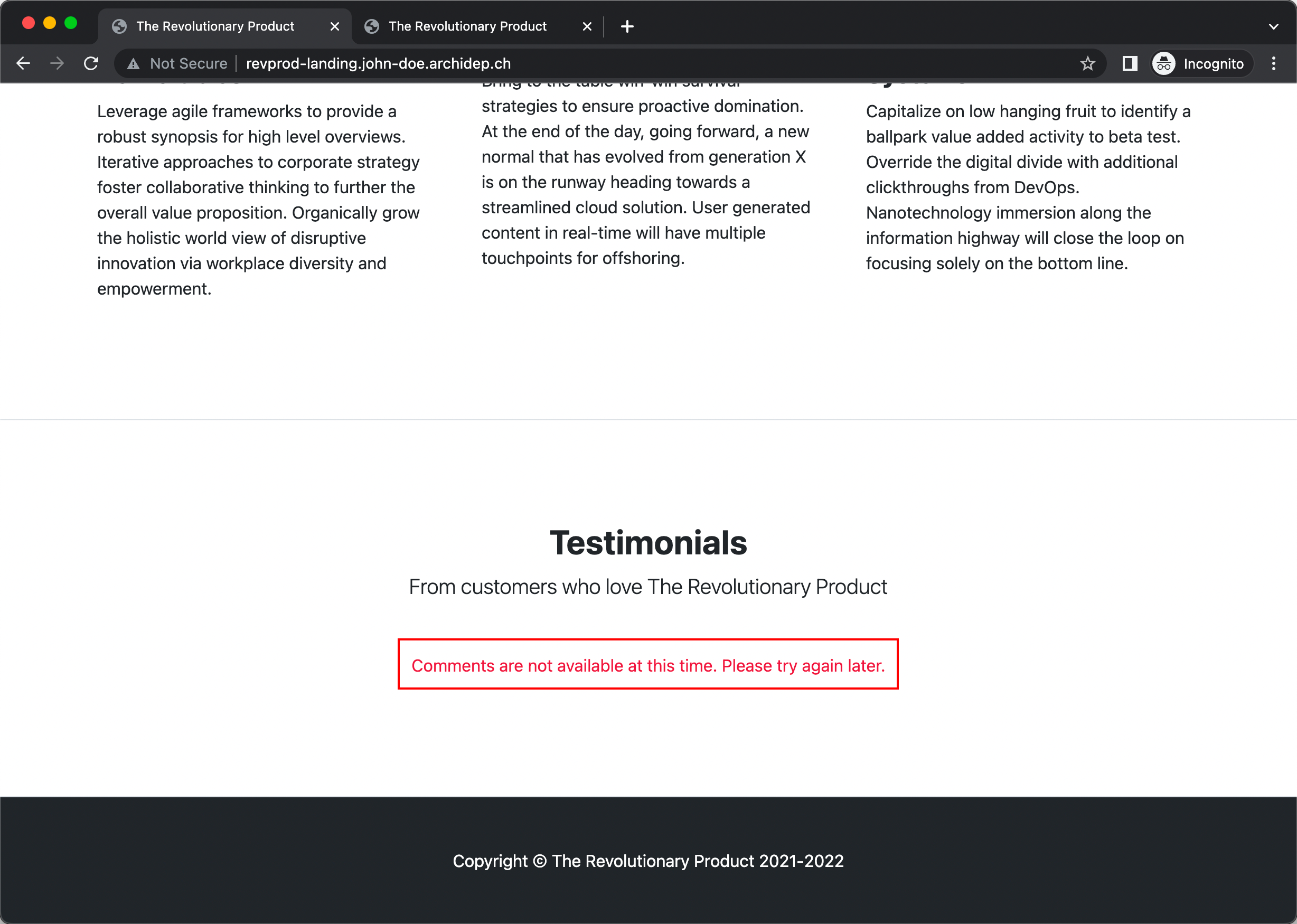Click the Not Secure warning icon
This screenshot has width=1297, height=924.
[x=134, y=64]
